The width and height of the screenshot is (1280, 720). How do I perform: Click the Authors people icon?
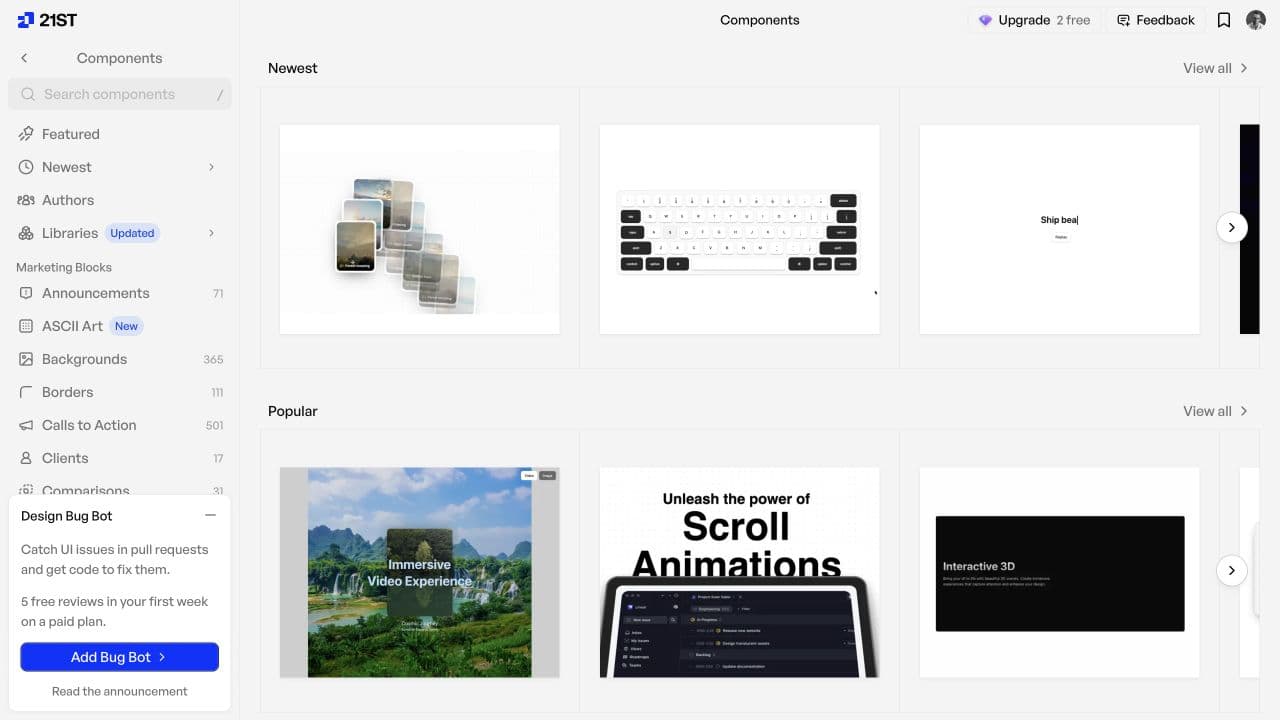(26, 200)
